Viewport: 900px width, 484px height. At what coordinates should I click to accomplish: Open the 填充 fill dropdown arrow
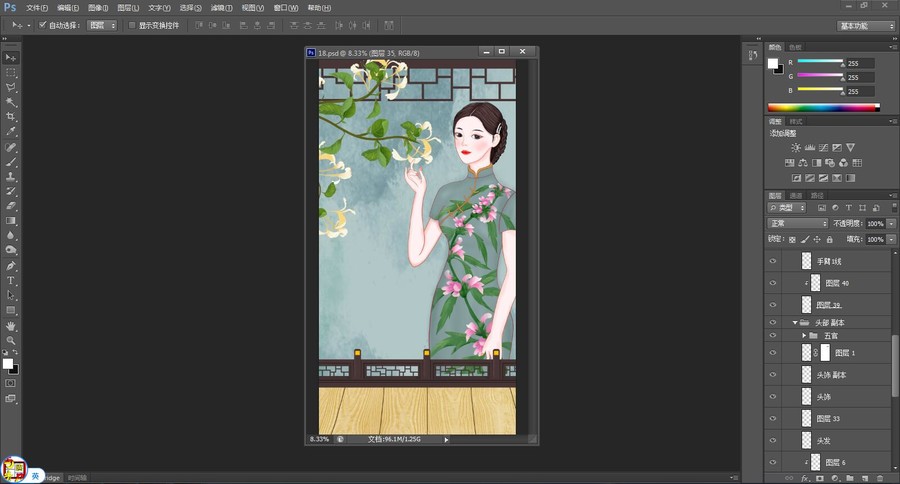[x=891, y=239]
